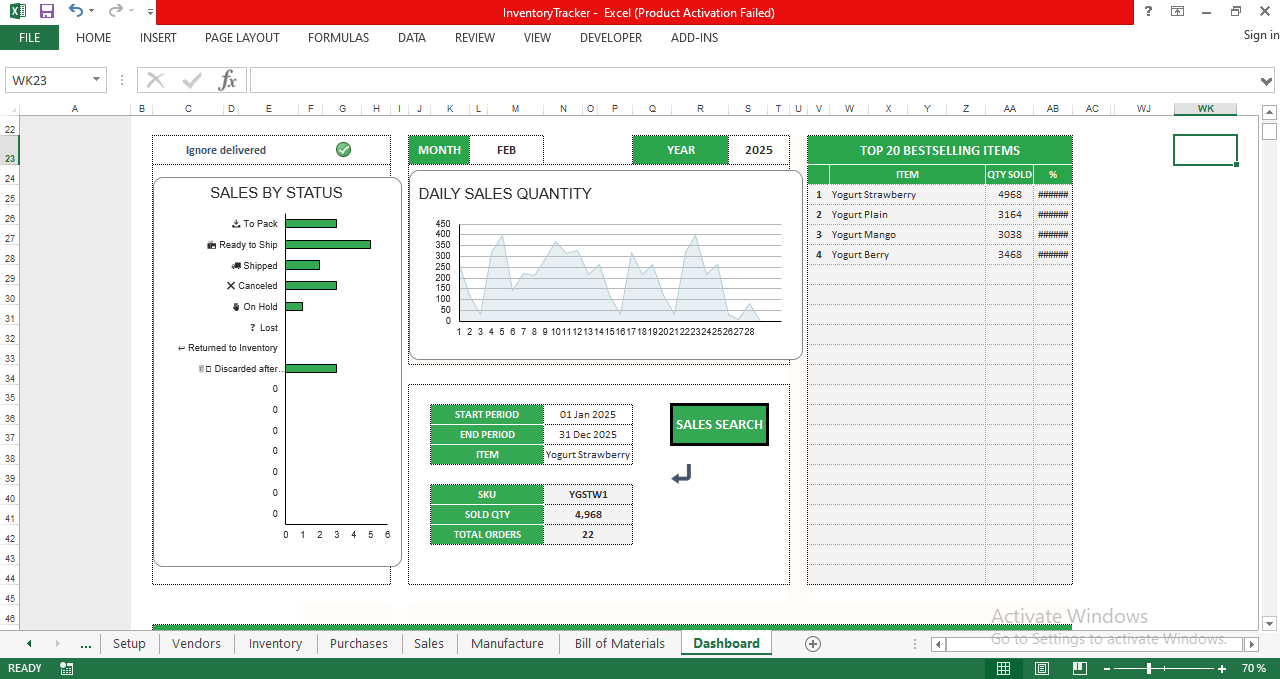The width and height of the screenshot is (1280, 679).
Task: Select the Yogurt Strawberry item search cell
Action: (x=588, y=454)
